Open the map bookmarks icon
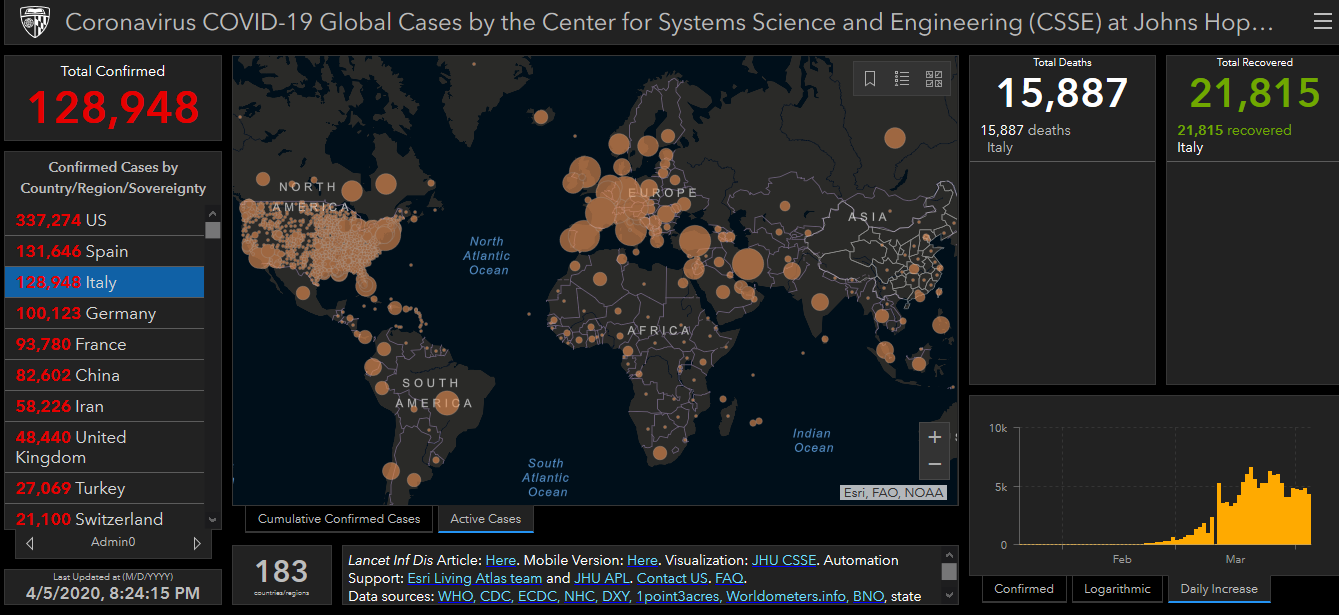The height and width of the screenshot is (615, 1339). (x=870, y=79)
